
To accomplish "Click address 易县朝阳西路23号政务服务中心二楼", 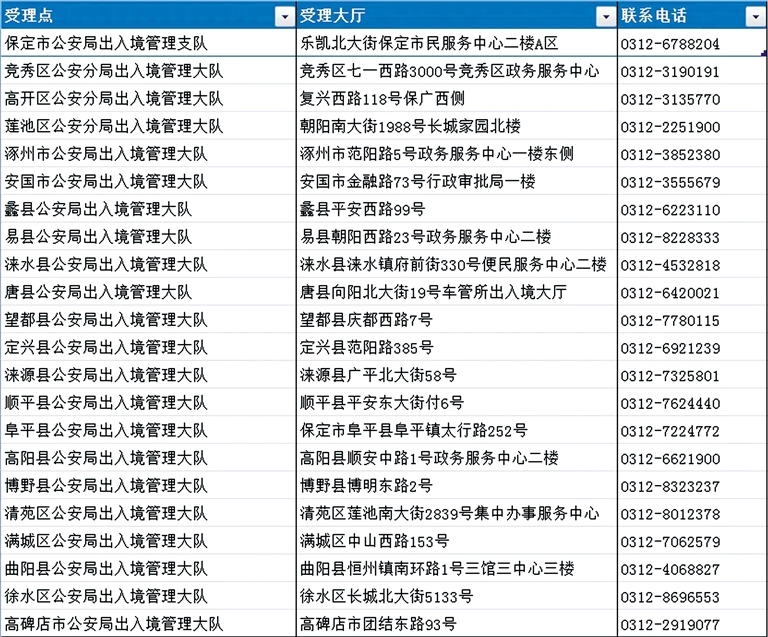I will [426, 237].
